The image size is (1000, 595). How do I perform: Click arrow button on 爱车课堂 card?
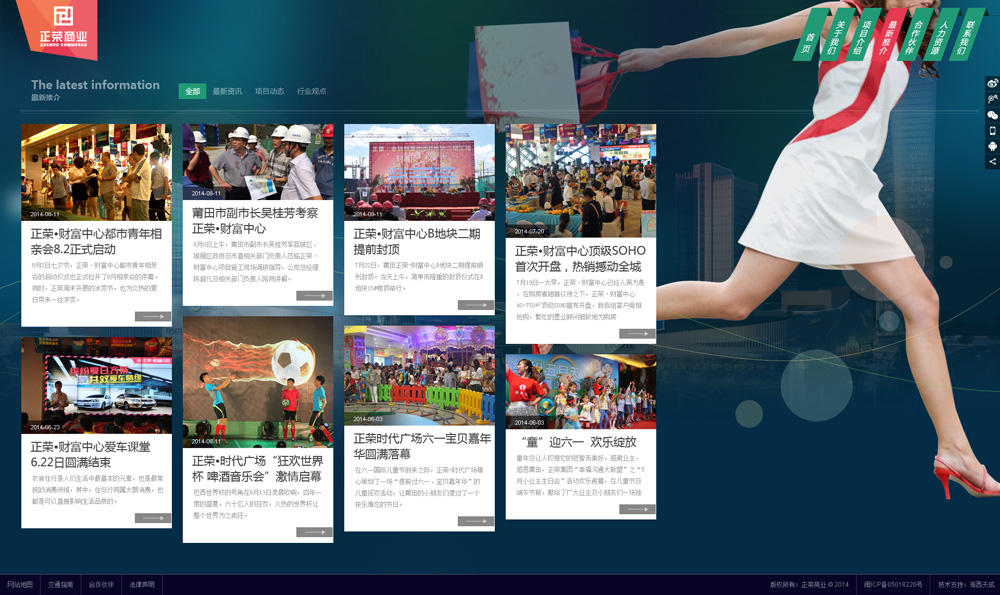click(x=152, y=518)
